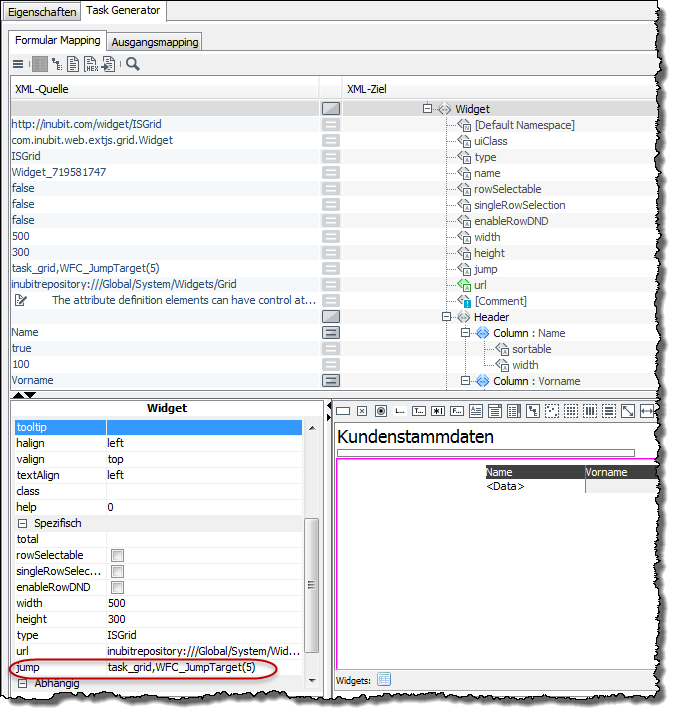
Task: Switch to the Ausgangsmapping tab
Action: pos(155,42)
